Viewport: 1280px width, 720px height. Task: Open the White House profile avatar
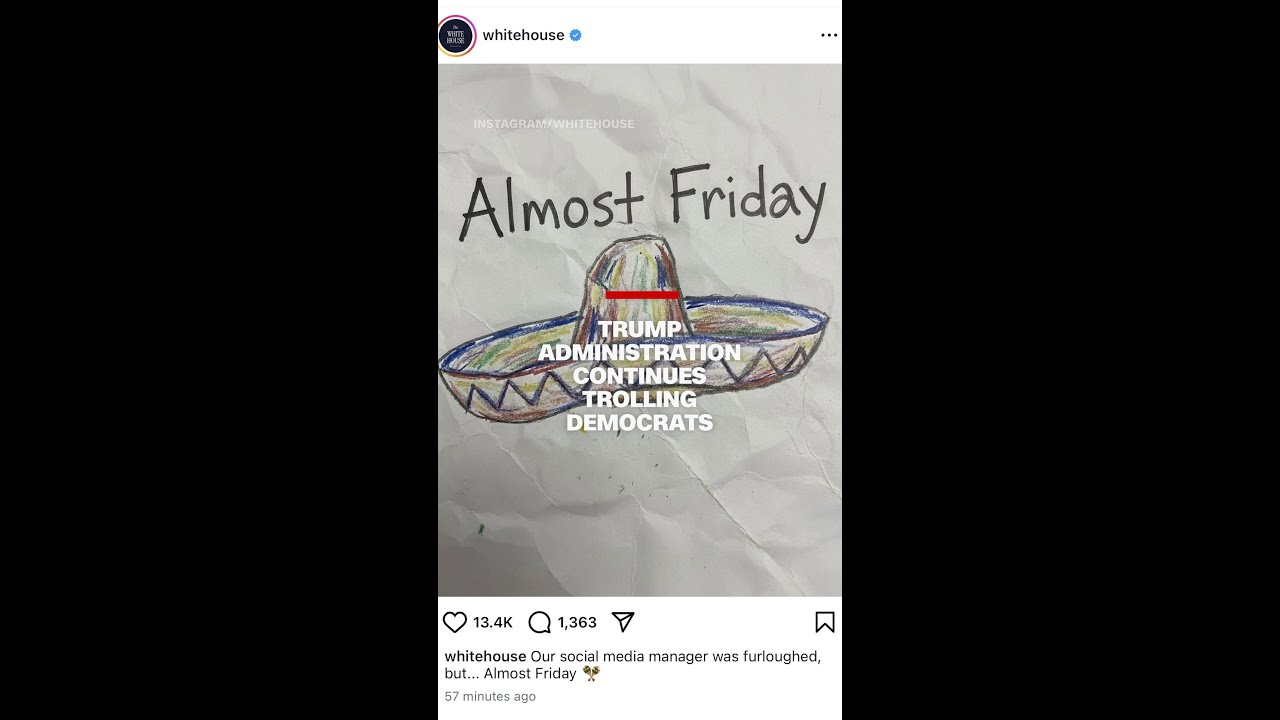457,36
